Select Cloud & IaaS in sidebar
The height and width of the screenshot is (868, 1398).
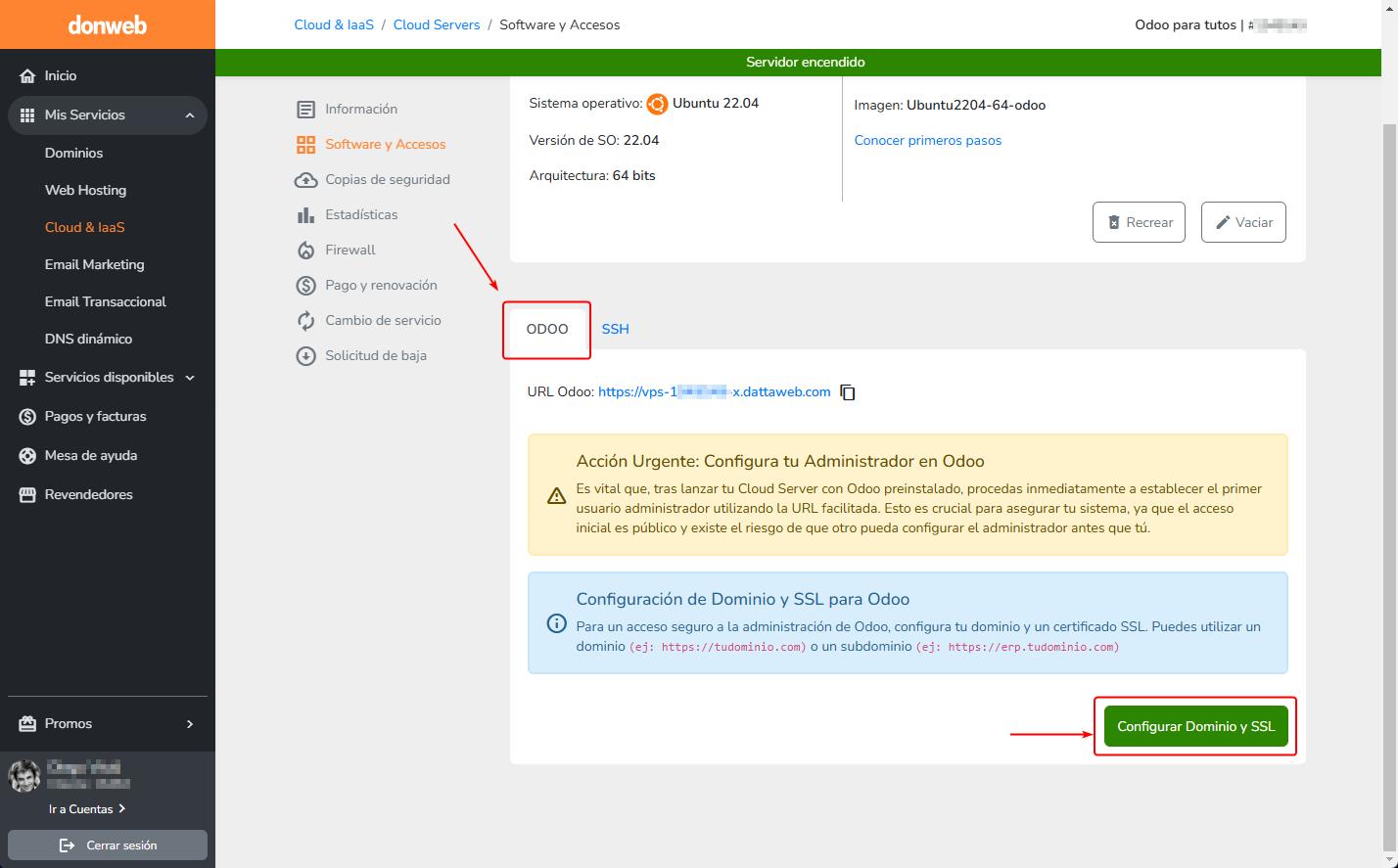click(85, 227)
